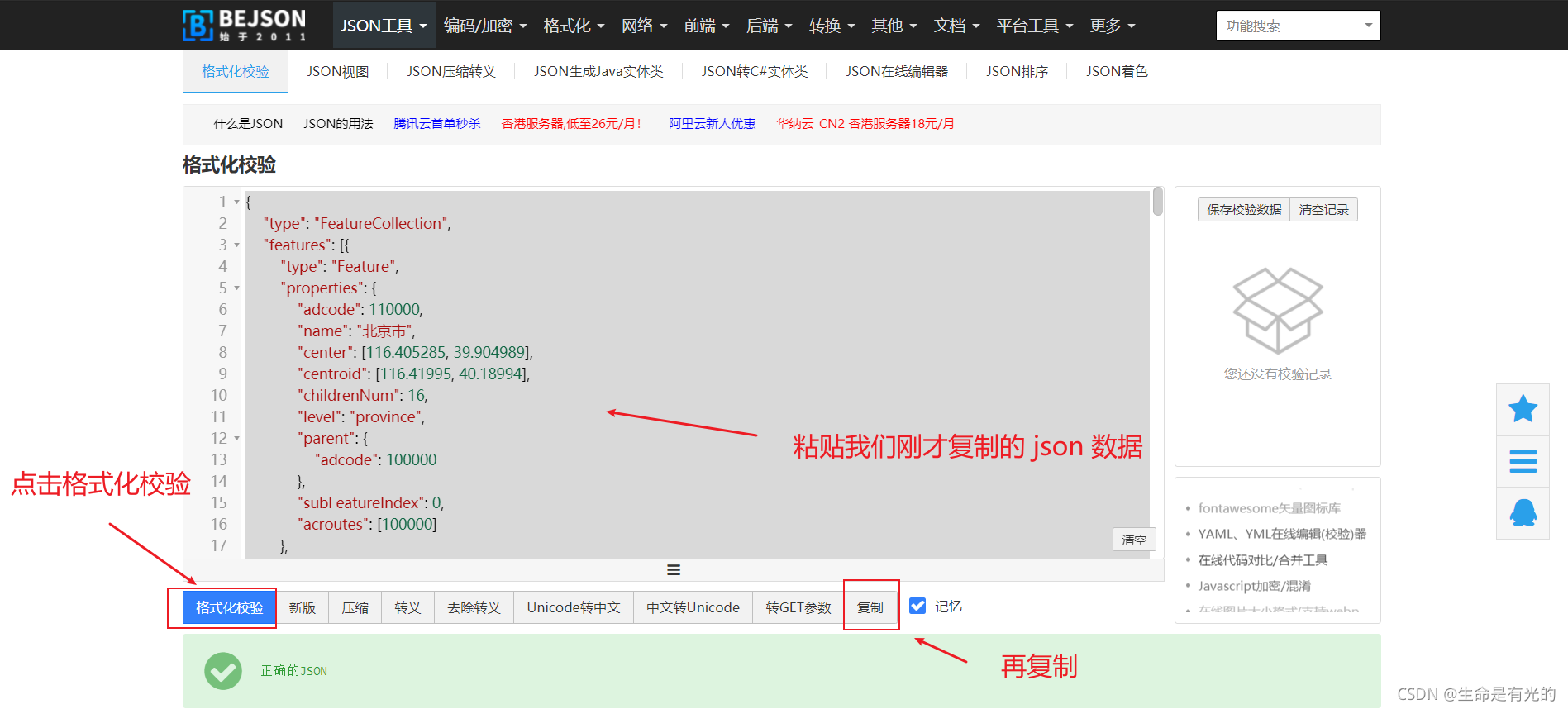Viewport: 1568px width, 709px height.
Task: Click the 去除转义 button
Action: (474, 607)
